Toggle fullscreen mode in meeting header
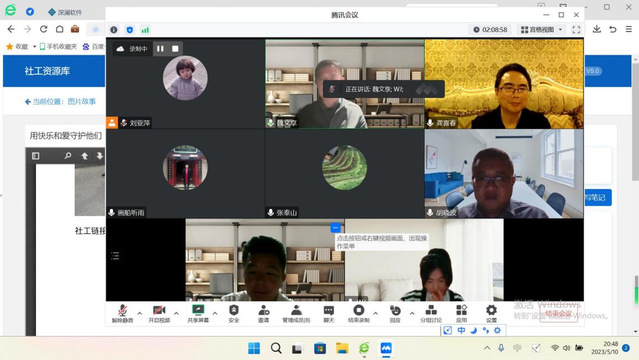 point(576,30)
